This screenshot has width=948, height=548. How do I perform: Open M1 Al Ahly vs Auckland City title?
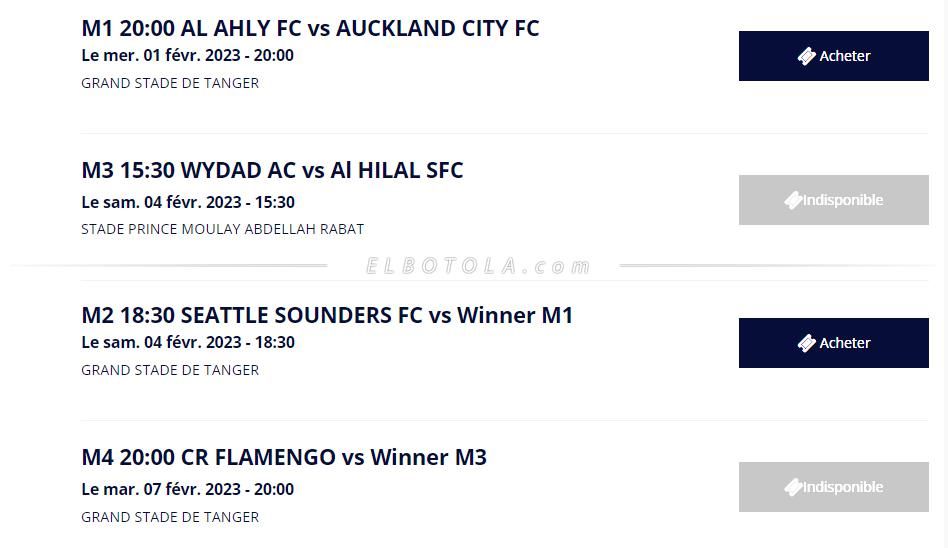tap(310, 28)
